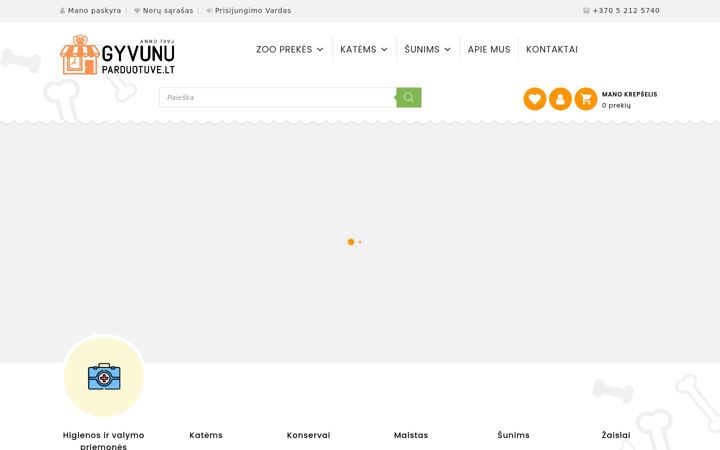The height and width of the screenshot is (450, 720).
Task: Open the MANO KREPŠELIS cart summary
Action: tap(630, 94)
